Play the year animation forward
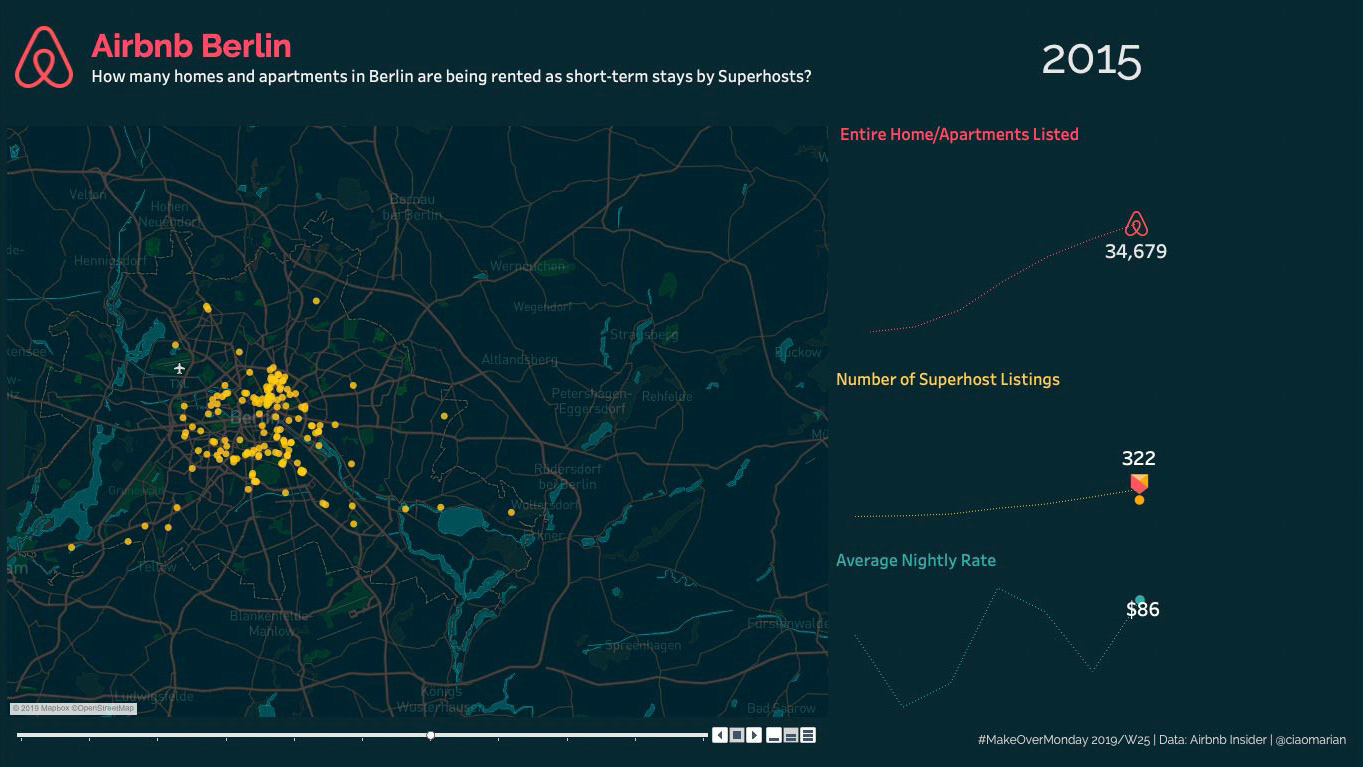Image resolution: width=1363 pixels, height=767 pixels. coord(754,735)
